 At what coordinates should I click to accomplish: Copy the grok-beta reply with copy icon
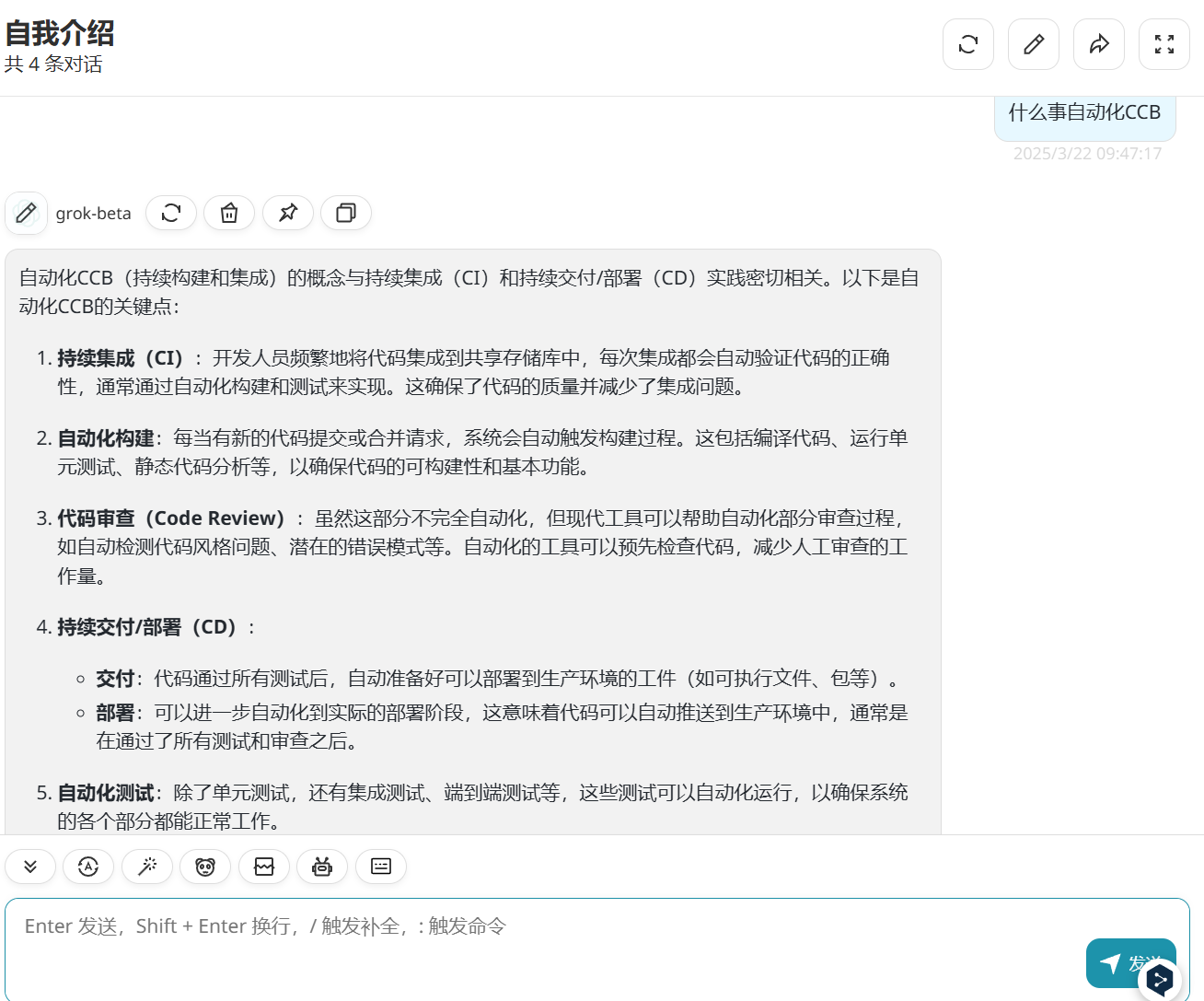(x=346, y=213)
